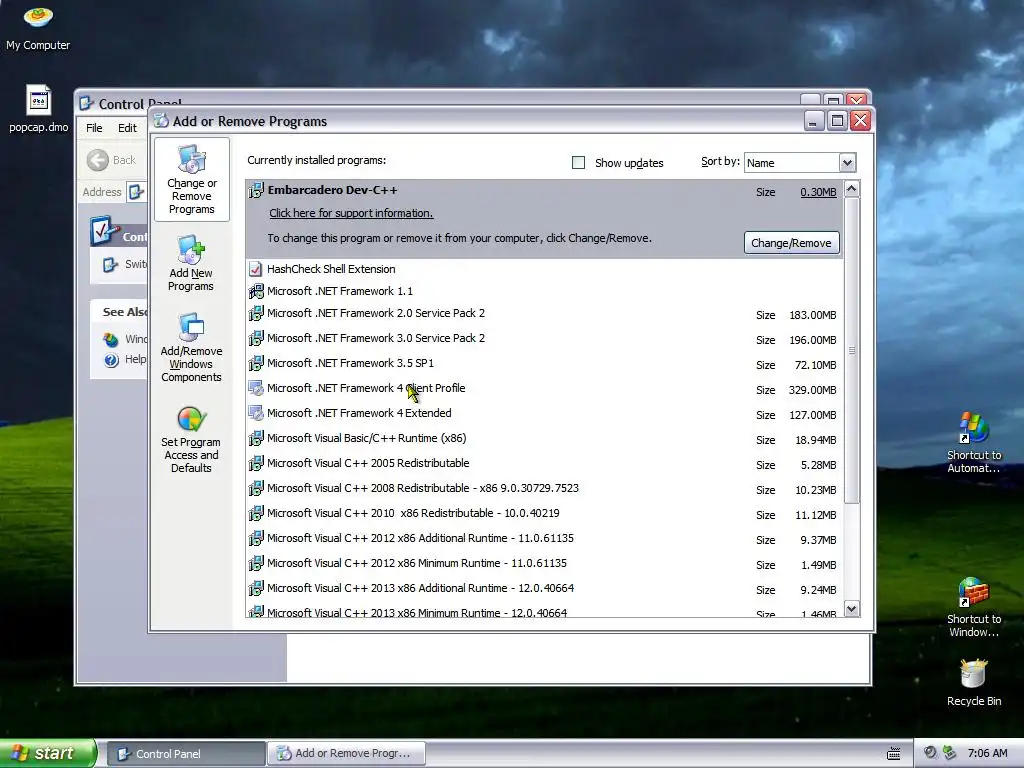The width and height of the screenshot is (1024, 768).
Task: Click the system tray icon beside the clock
Action: [x=950, y=753]
